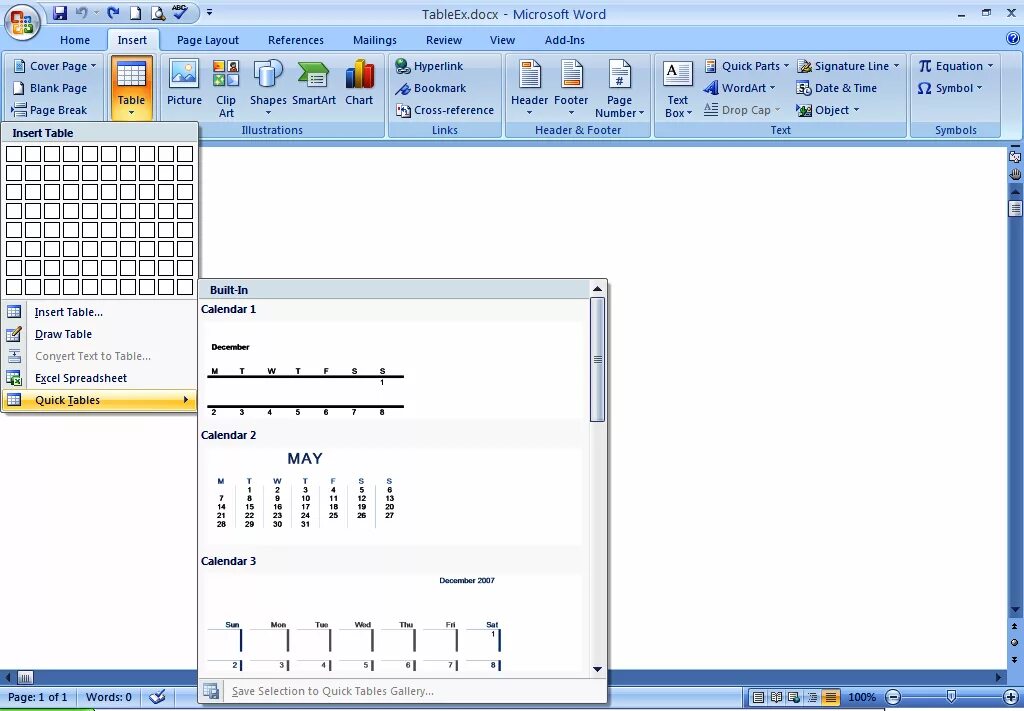The width and height of the screenshot is (1024, 711).
Task: Click the Undo arrow icon
Action: point(82,12)
